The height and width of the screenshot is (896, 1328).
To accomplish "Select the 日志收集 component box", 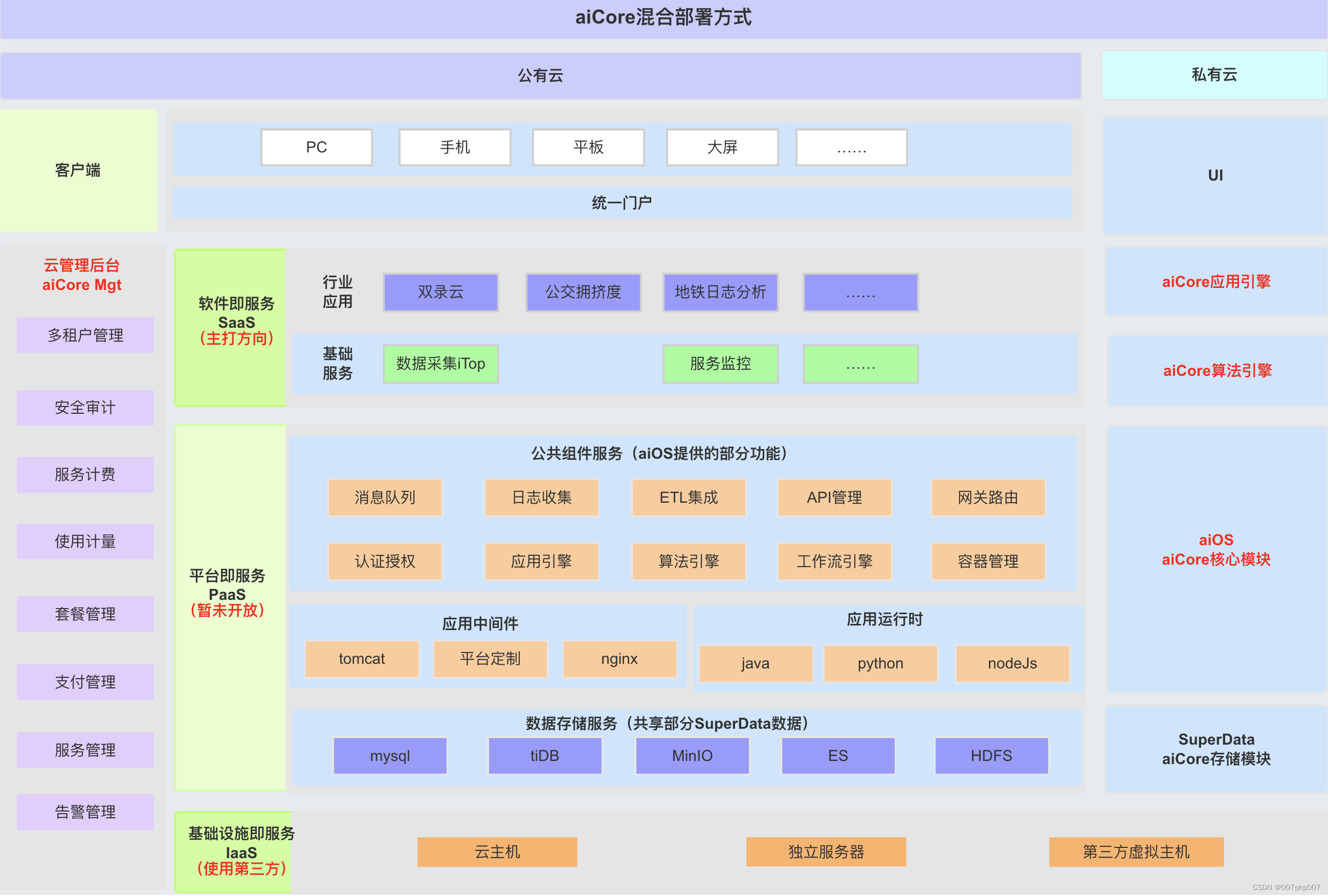I will [542, 498].
